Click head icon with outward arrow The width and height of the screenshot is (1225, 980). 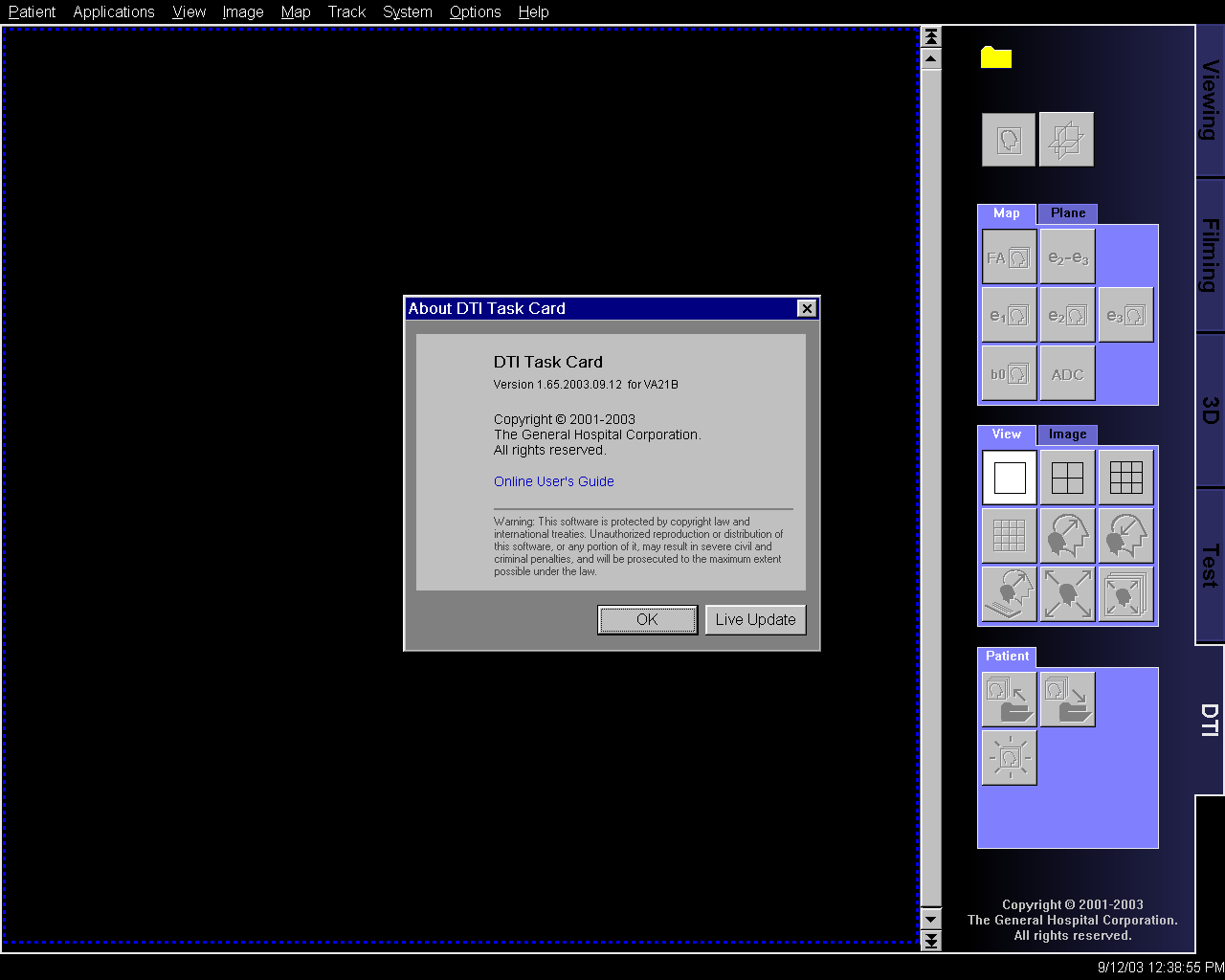click(1067, 536)
